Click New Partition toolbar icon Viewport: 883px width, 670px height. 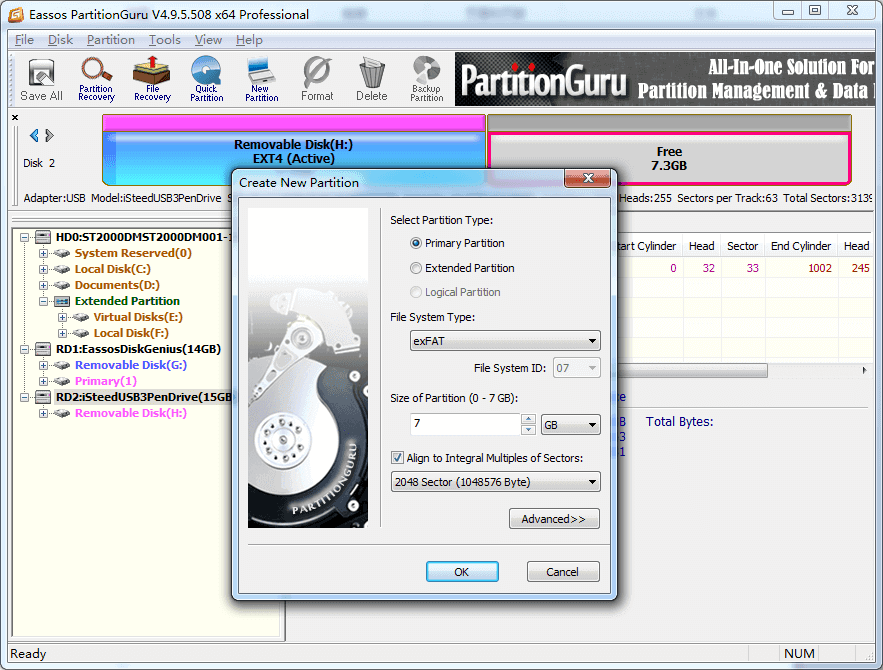click(x=261, y=80)
